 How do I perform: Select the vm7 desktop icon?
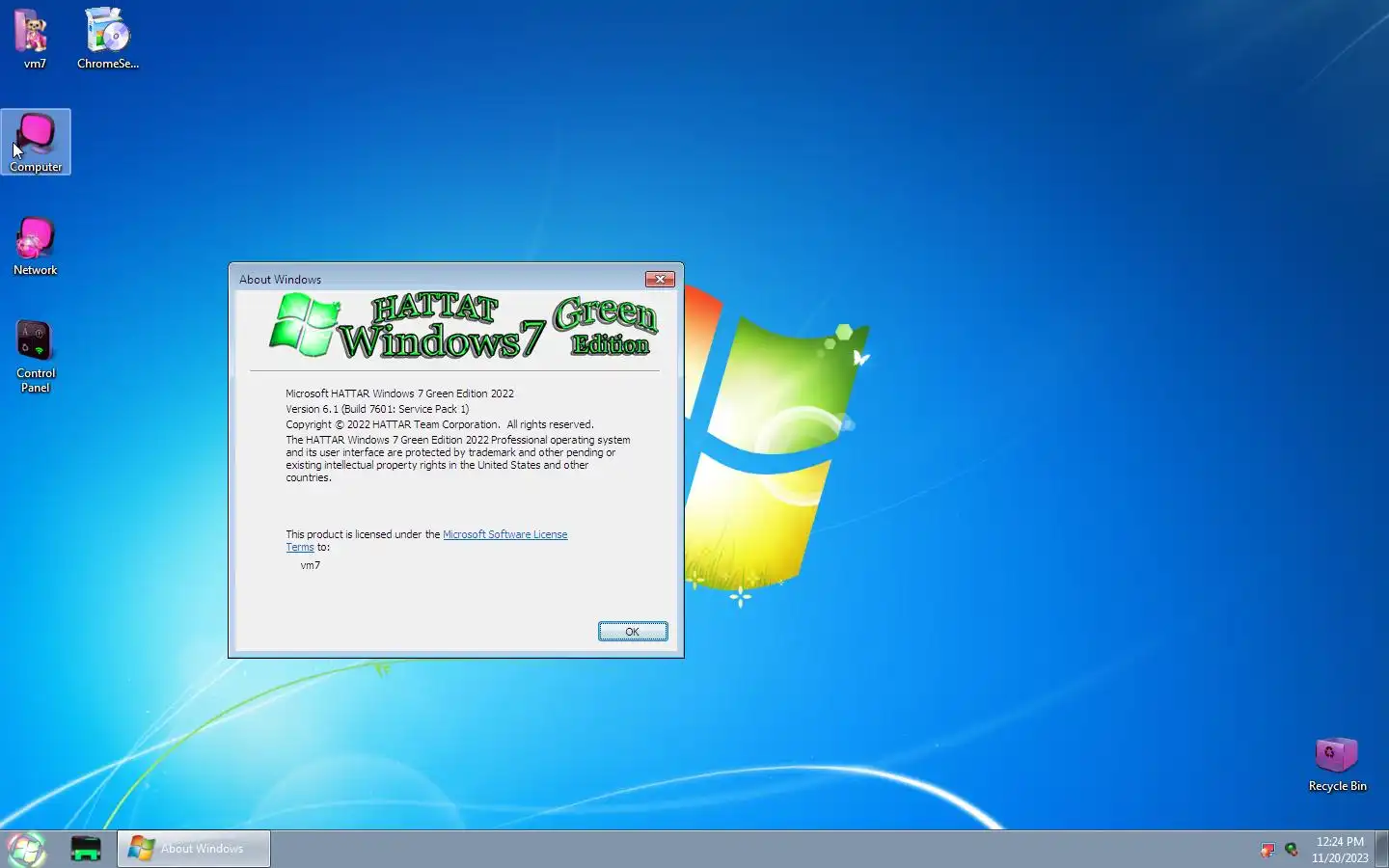(34, 39)
